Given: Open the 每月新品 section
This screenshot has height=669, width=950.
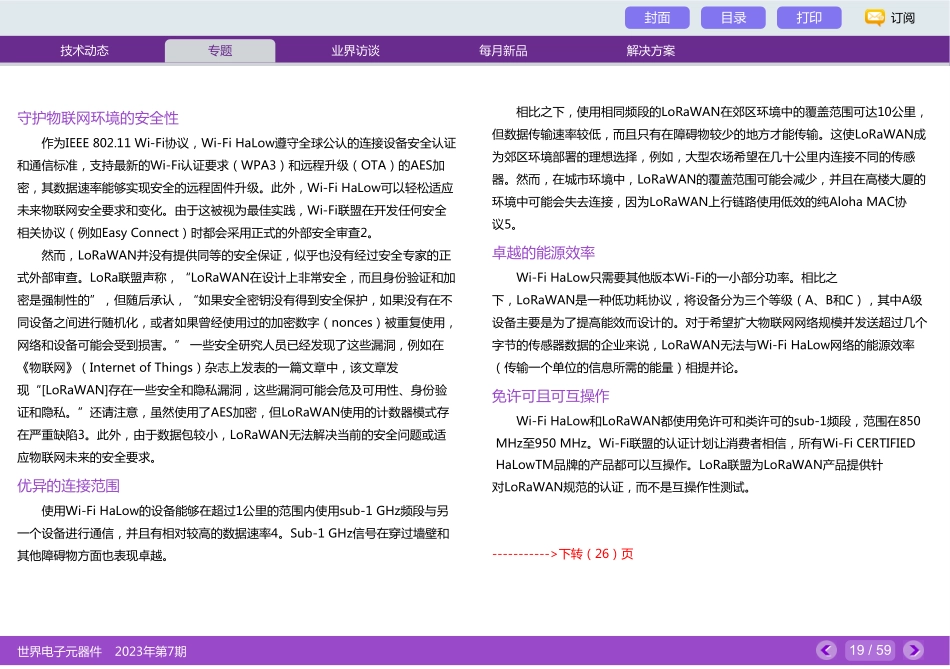Looking at the screenshot, I should tap(502, 50).
